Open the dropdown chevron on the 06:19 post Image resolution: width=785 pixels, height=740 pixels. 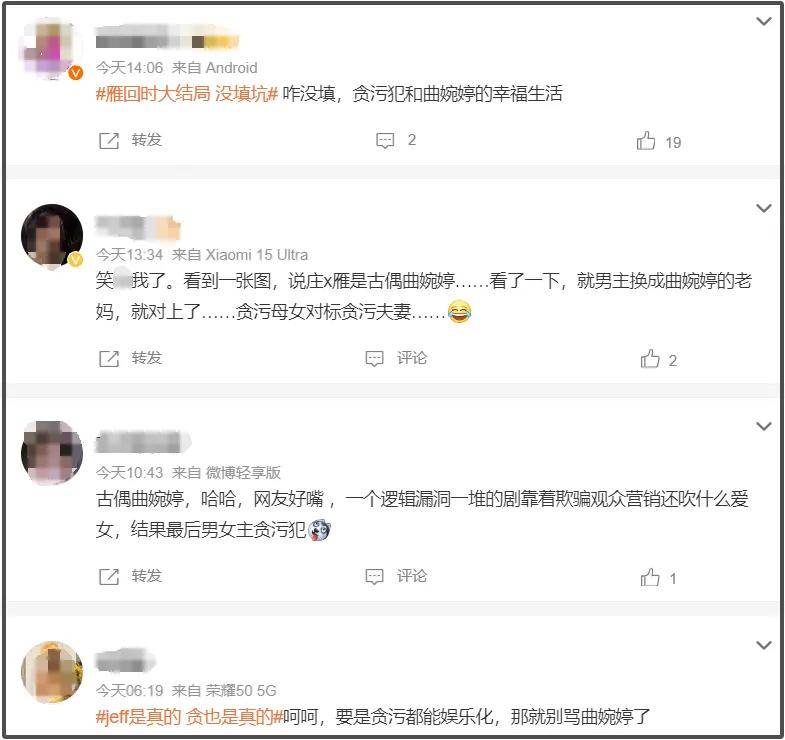763,645
